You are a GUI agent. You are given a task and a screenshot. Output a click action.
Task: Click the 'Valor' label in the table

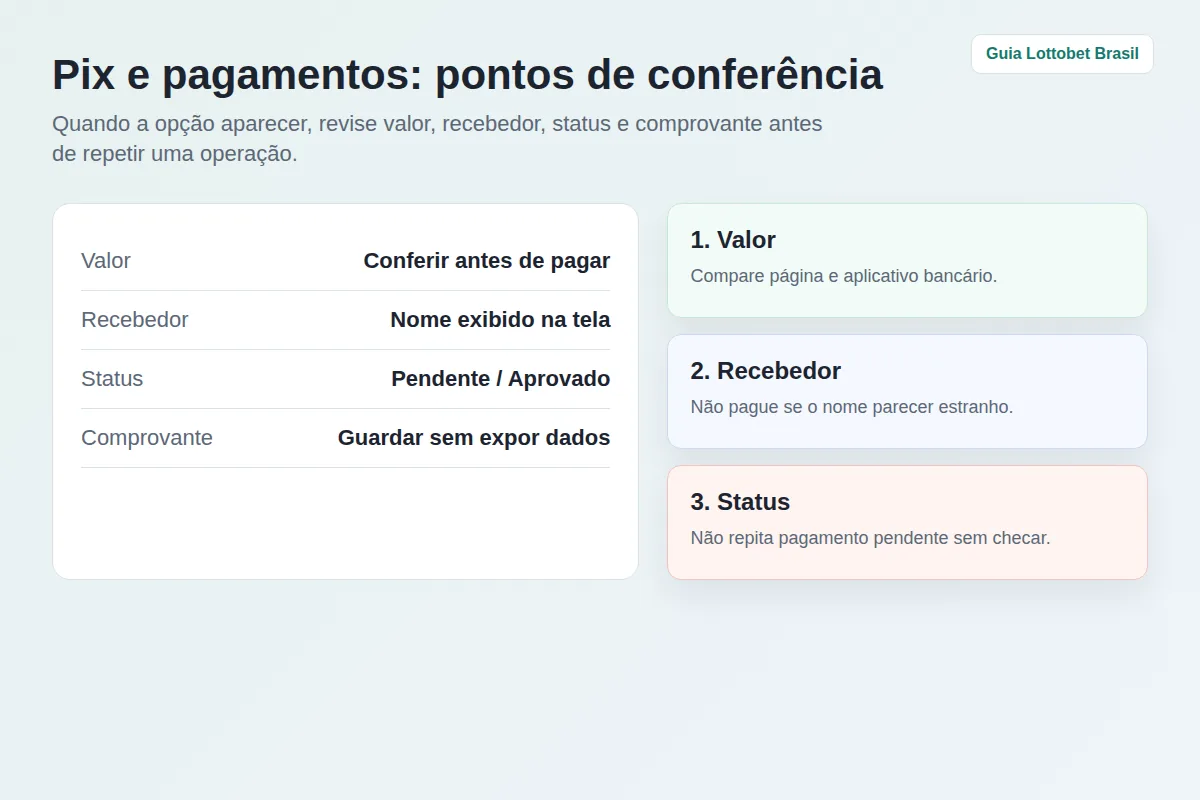pos(106,261)
